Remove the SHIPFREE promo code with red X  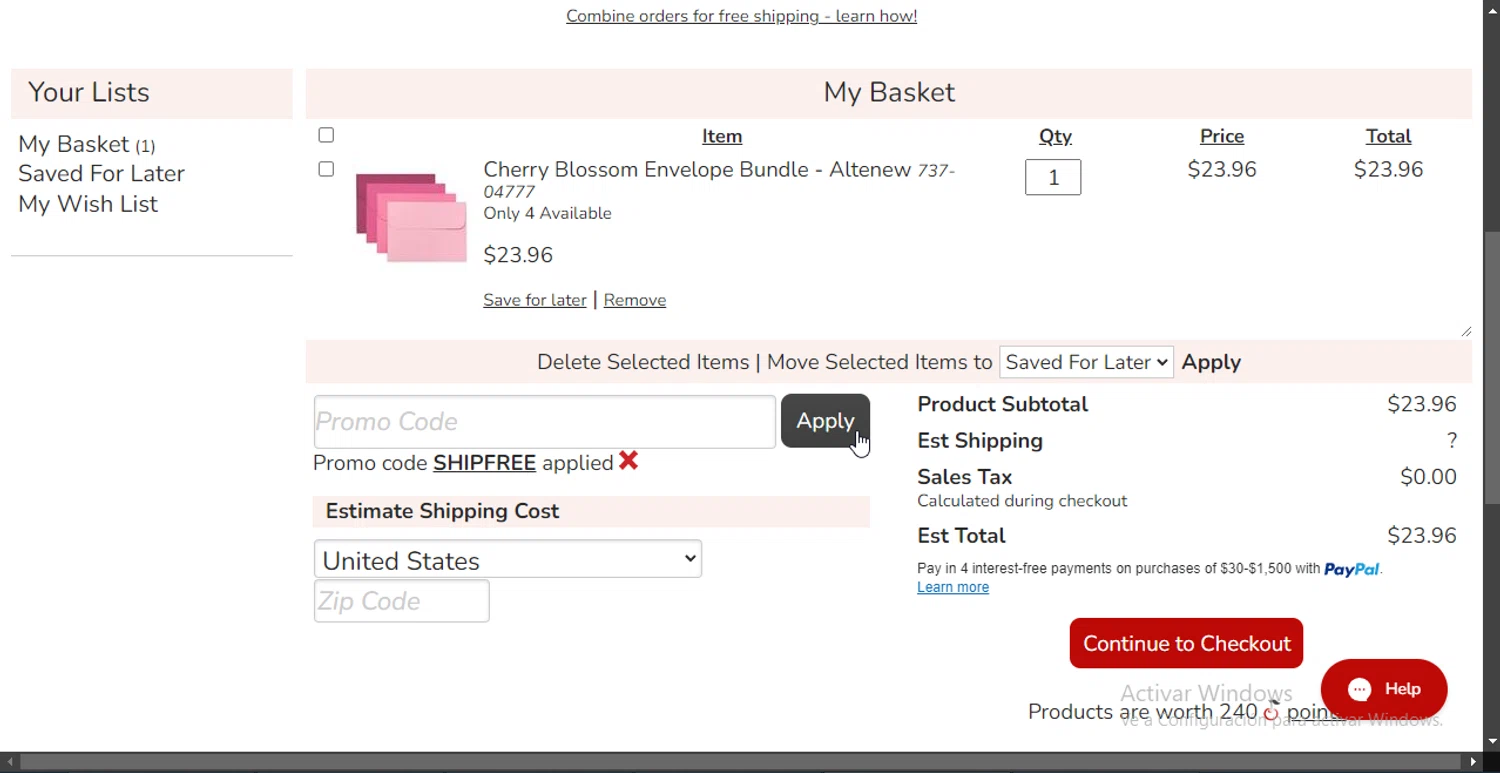(x=628, y=461)
